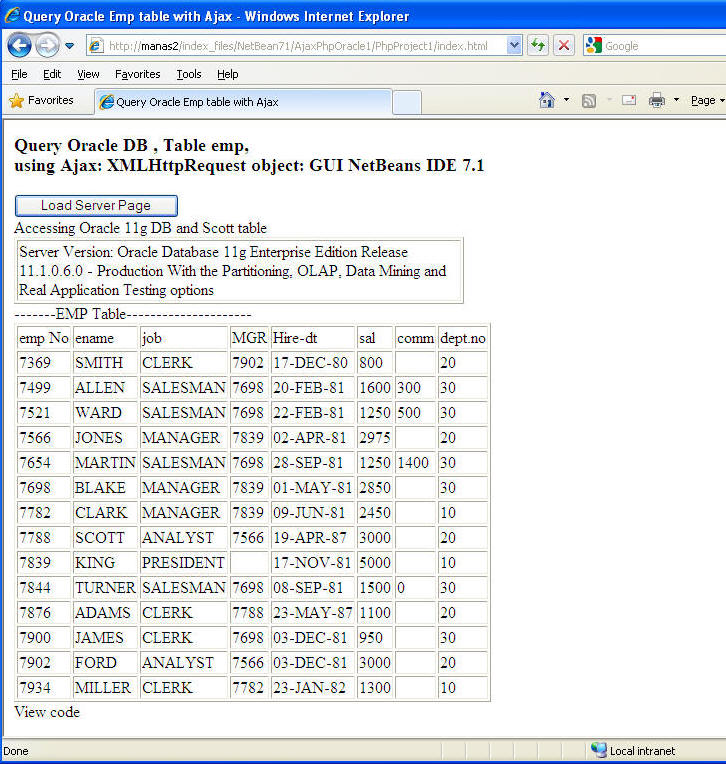
Task: Click the MARTIN name cell
Action: (x=105, y=463)
